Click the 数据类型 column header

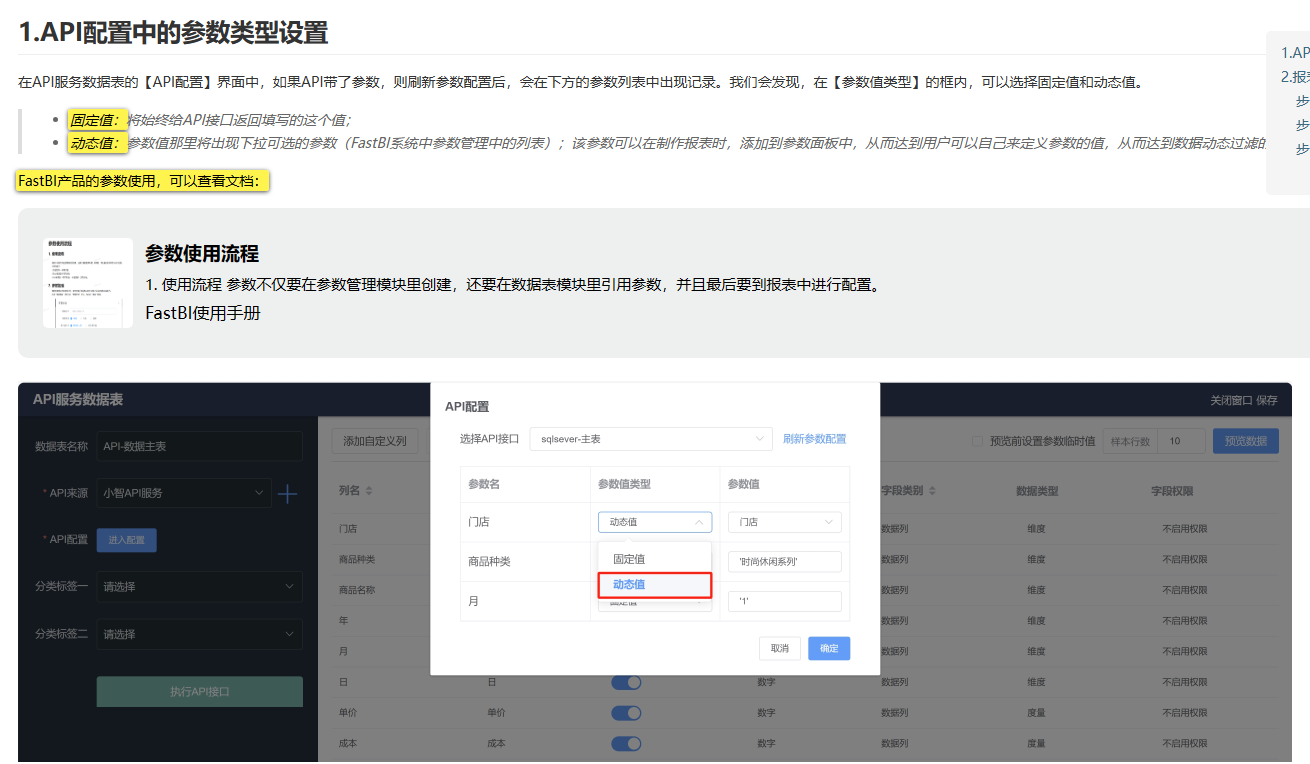point(1037,491)
